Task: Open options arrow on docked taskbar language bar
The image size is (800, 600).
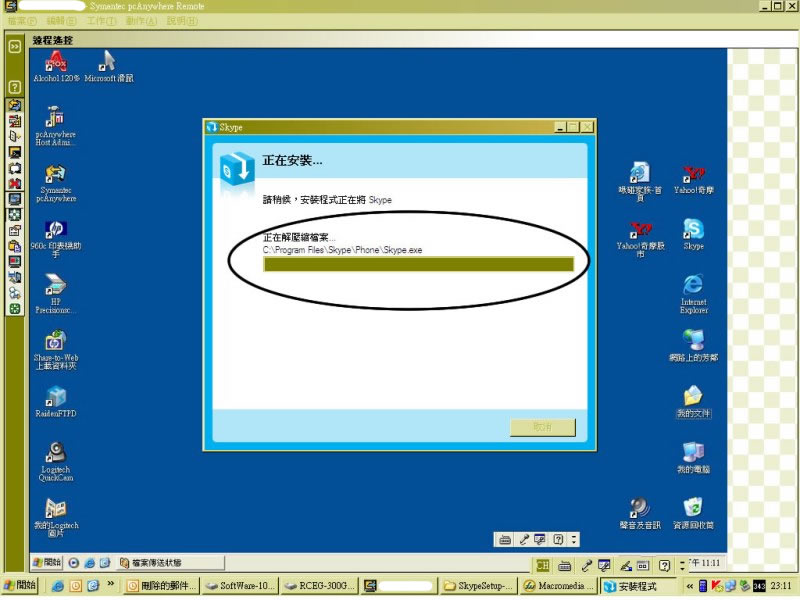Action: pyautogui.click(x=683, y=565)
